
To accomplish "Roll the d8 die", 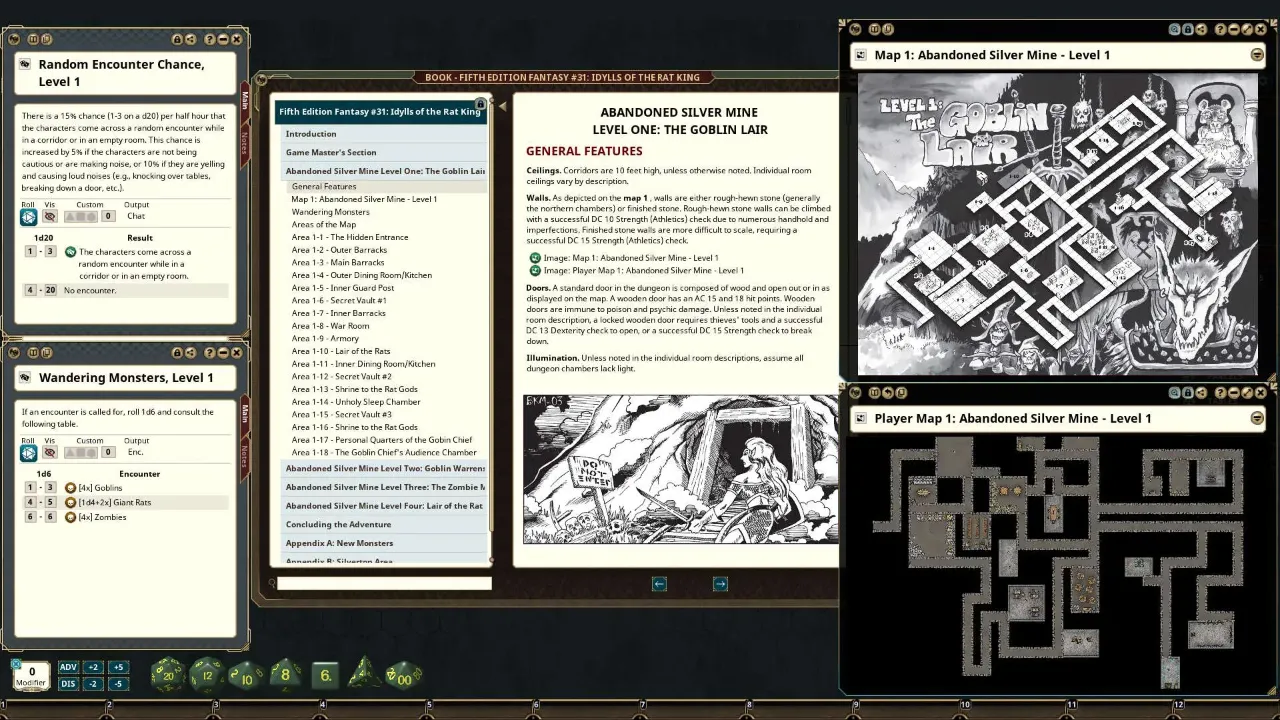I will pyautogui.click(x=286, y=675).
